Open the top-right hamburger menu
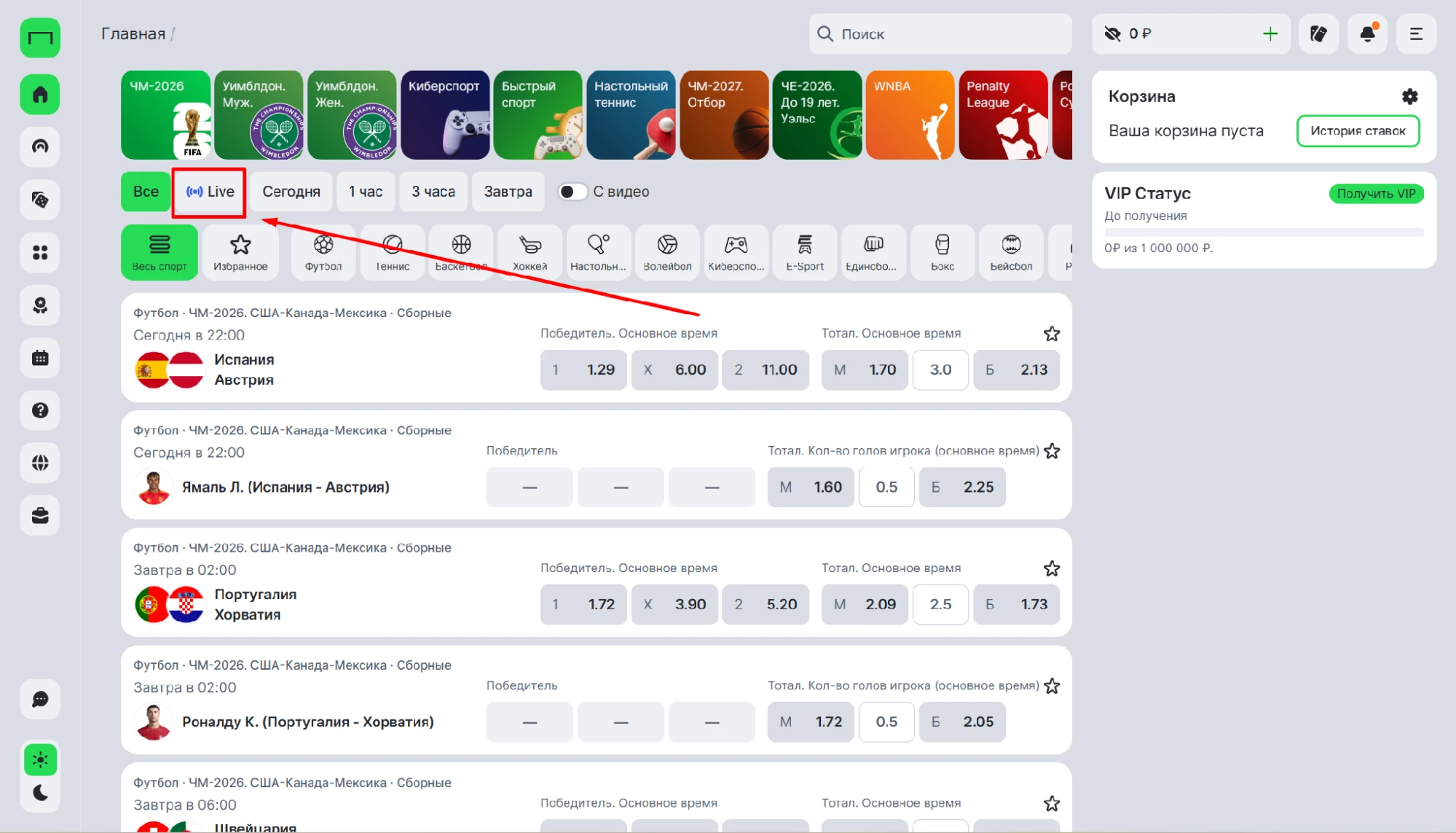 pos(1416,34)
